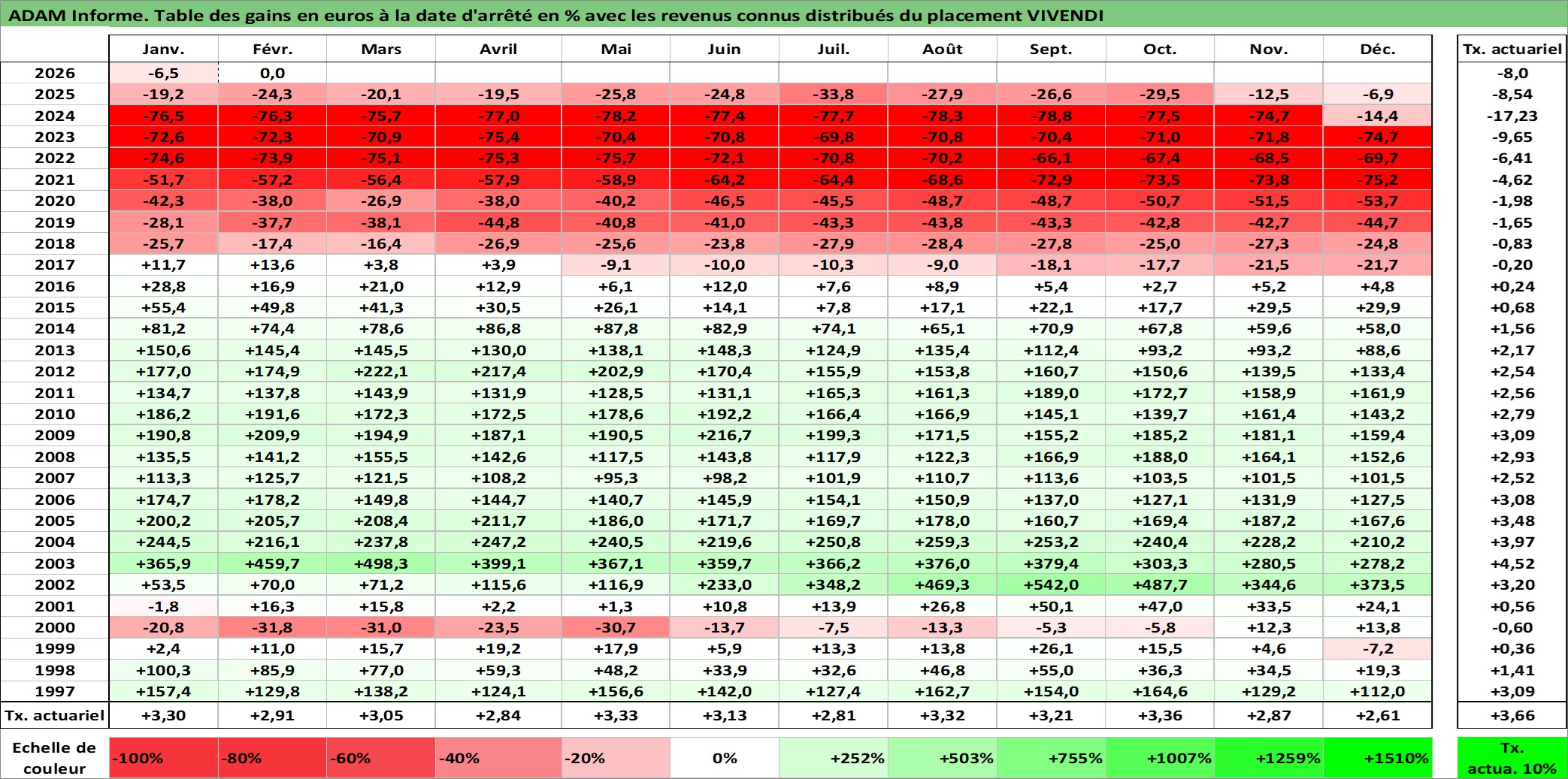1568x779 pixels.
Task: Select the 'Avril' column header
Action: tap(498, 49)
